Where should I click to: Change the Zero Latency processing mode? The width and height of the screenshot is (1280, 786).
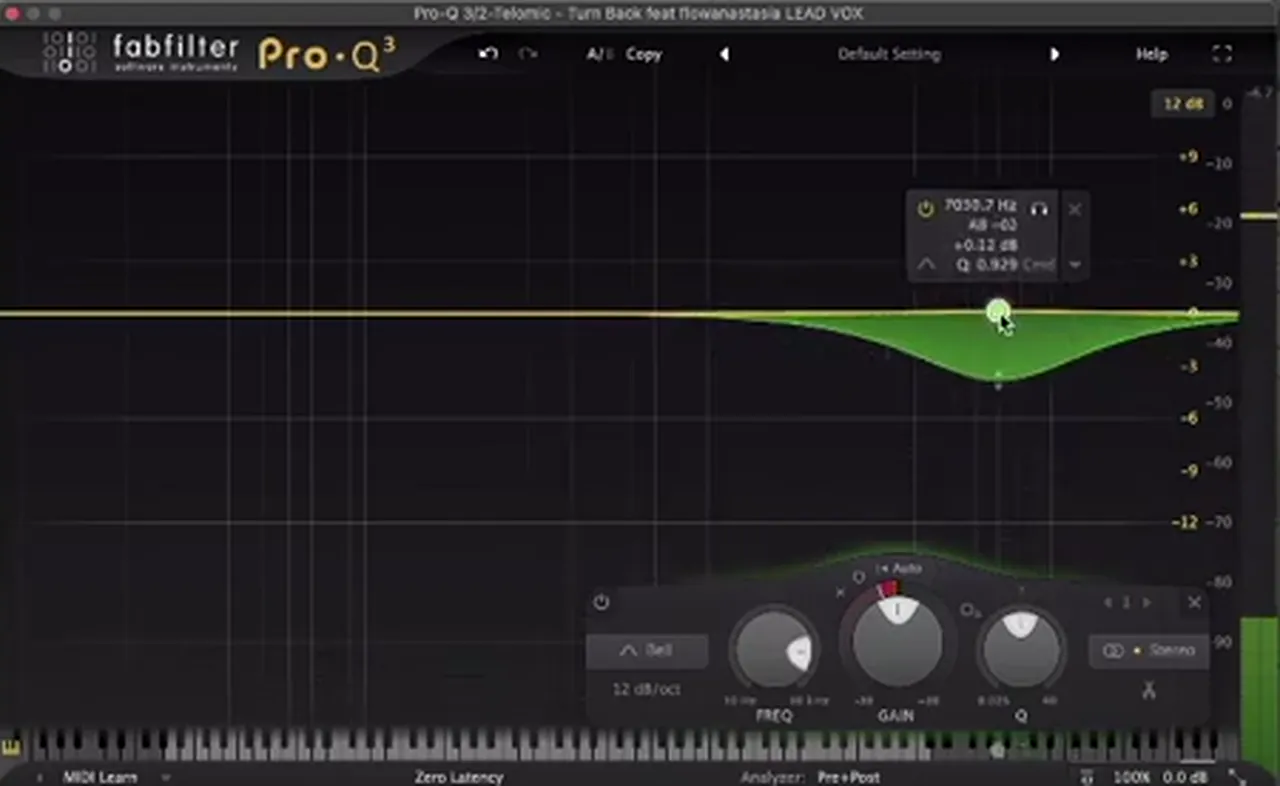[459, 777]
